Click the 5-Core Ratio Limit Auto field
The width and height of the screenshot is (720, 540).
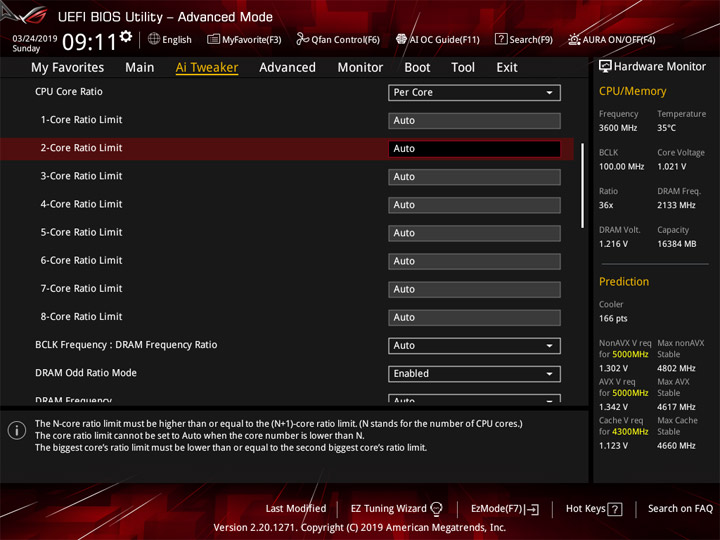click(x=474, y=233)
